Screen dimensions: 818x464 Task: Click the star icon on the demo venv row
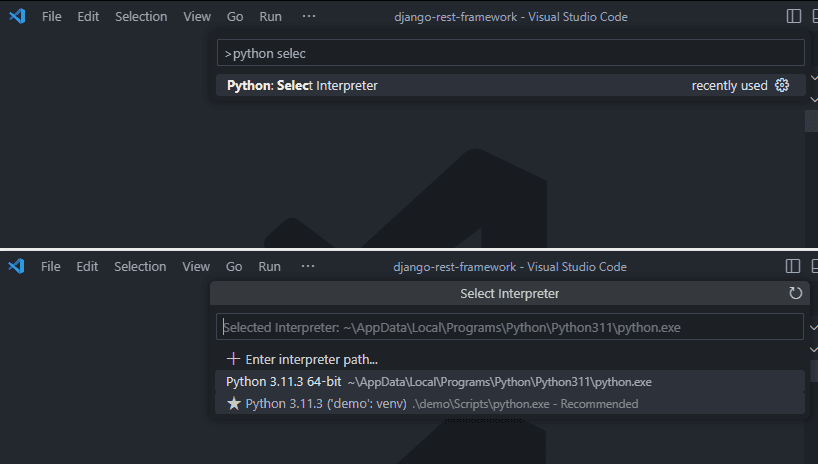234,403
